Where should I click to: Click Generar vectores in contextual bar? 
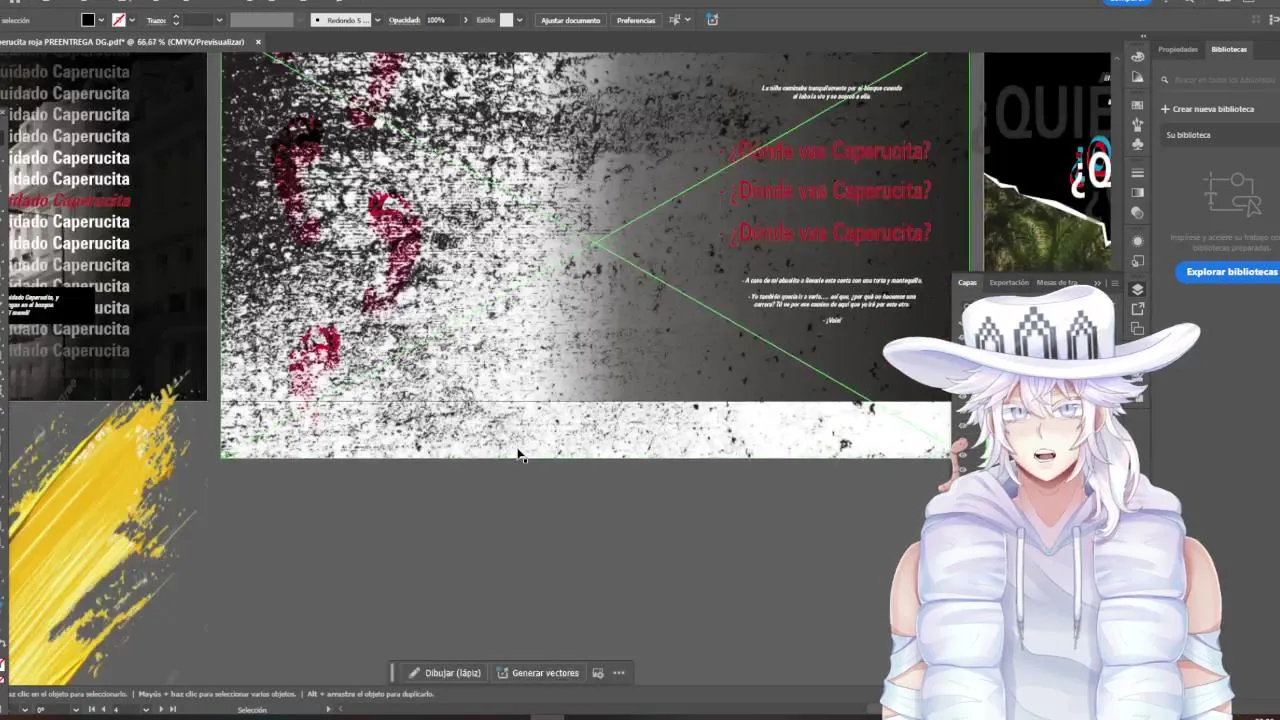pyautogui.click(x=538, y=673)
